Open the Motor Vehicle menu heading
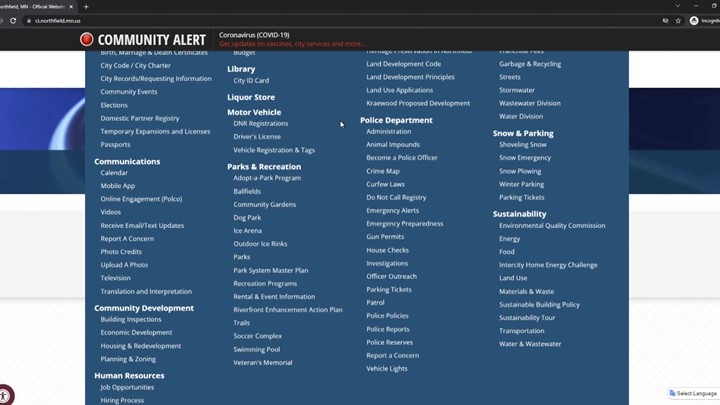The width and height of the screenshot is (720, 405). [254, 112]
